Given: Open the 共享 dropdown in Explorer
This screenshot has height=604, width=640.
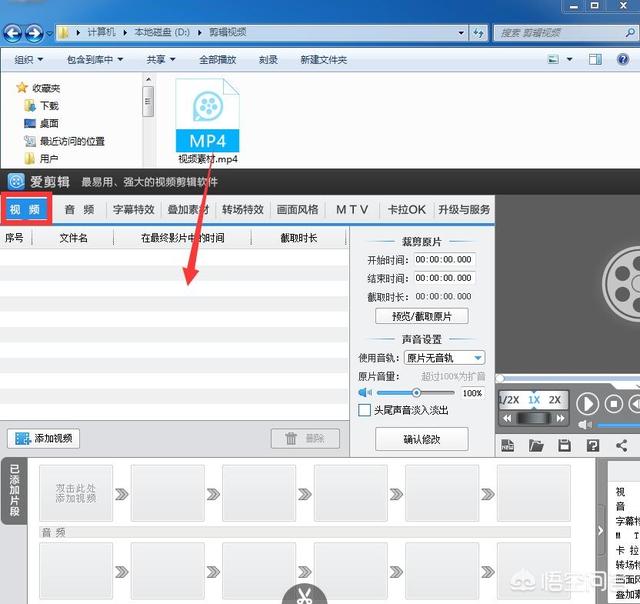Looking at the screenshot, I should [161, 60].
